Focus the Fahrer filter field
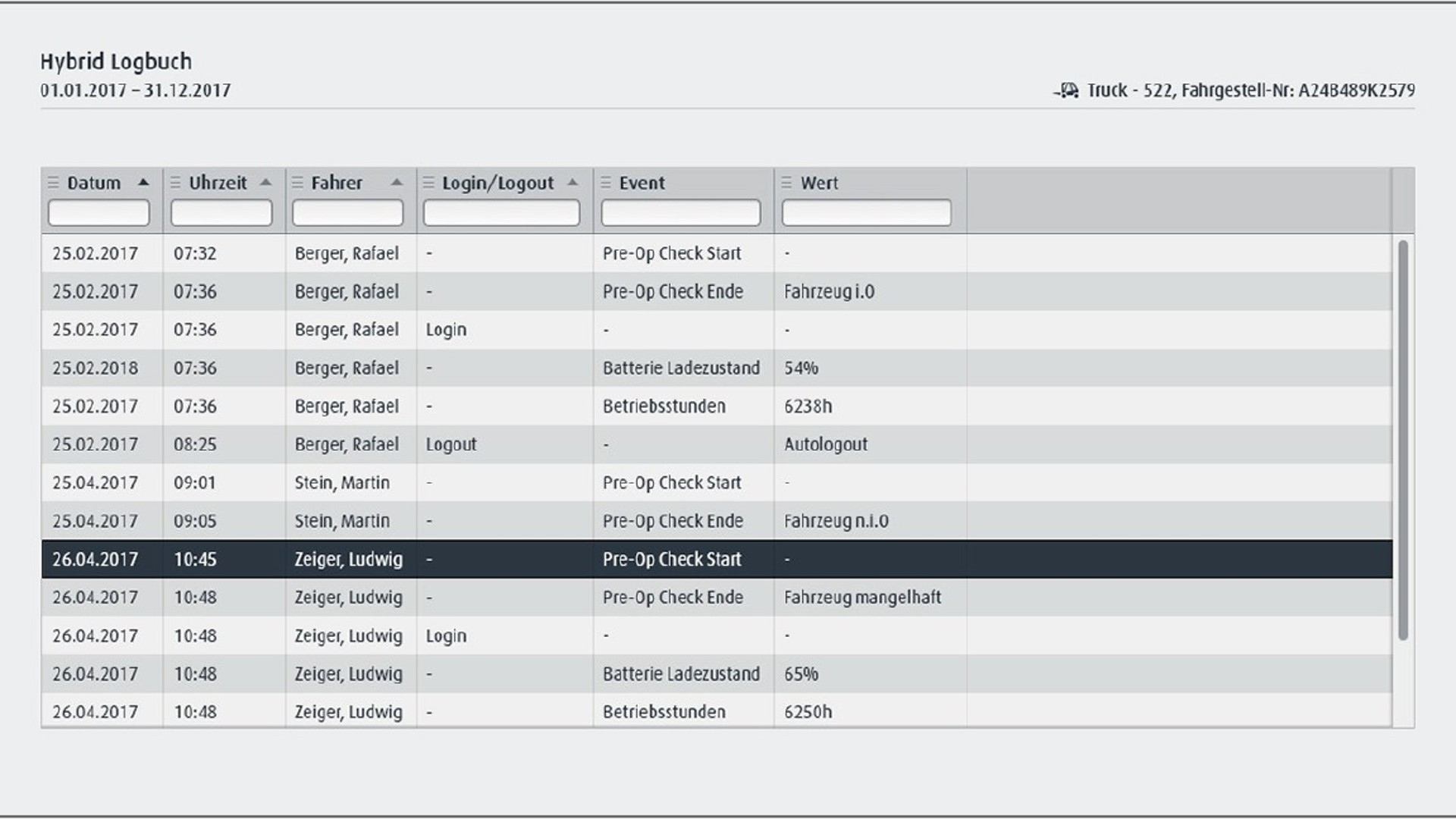Viewport: 1456px width, 819px height. (347, 213)
